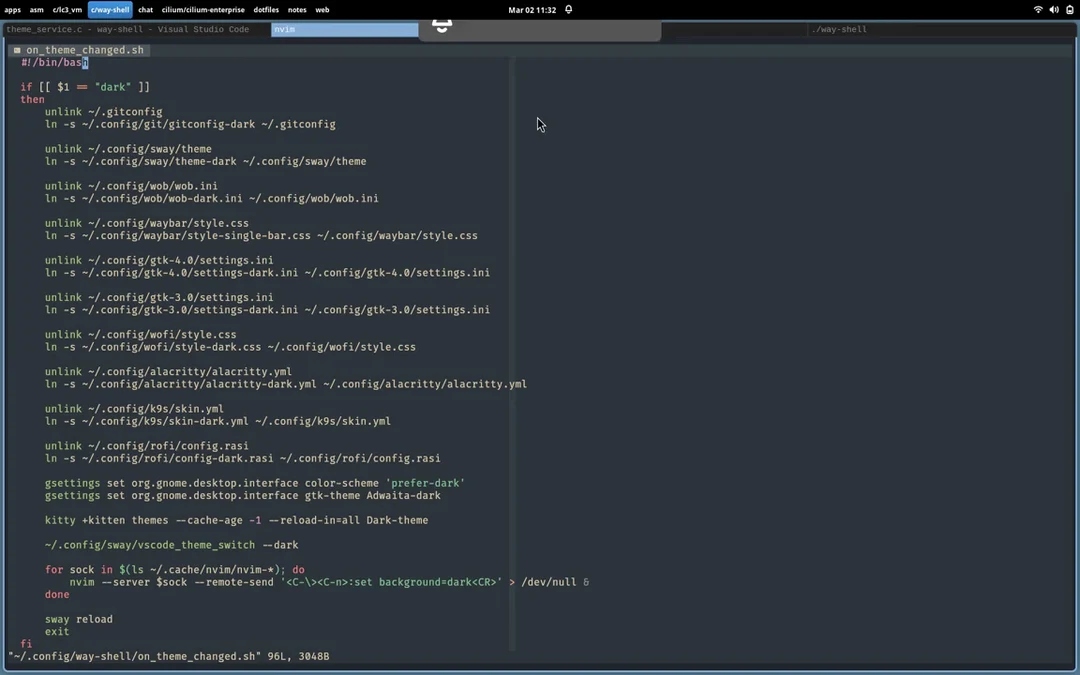Image resolution: width=1080 pixels, height=675 pixels.
Task: Select the ./way-shell window entry
Action: tap(840, 29)
